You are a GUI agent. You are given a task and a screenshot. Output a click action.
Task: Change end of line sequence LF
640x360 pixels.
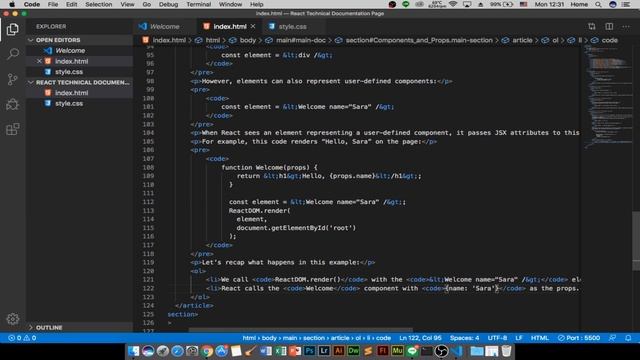(519, 338)
